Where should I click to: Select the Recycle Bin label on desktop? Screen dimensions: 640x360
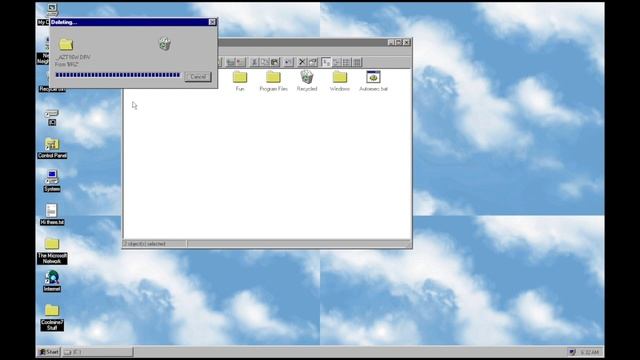tap(52, 89)
